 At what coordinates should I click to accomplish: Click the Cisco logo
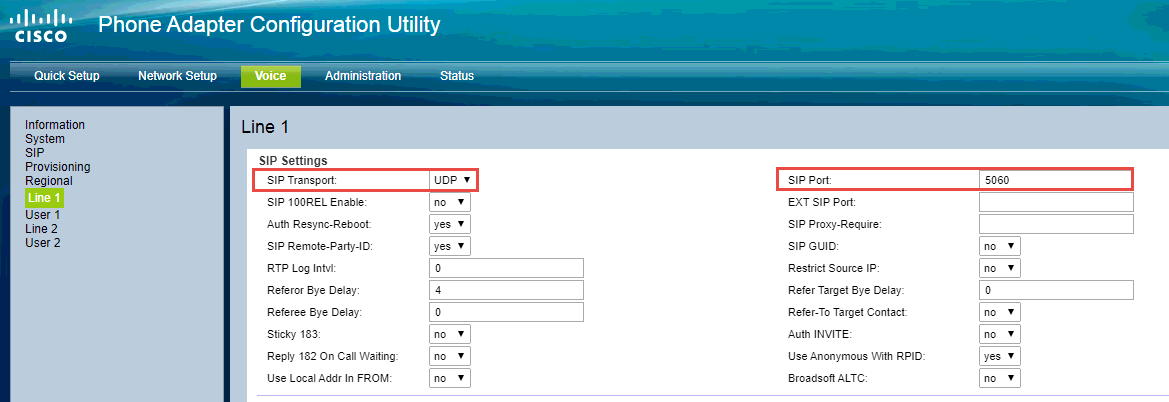[42, 26]
